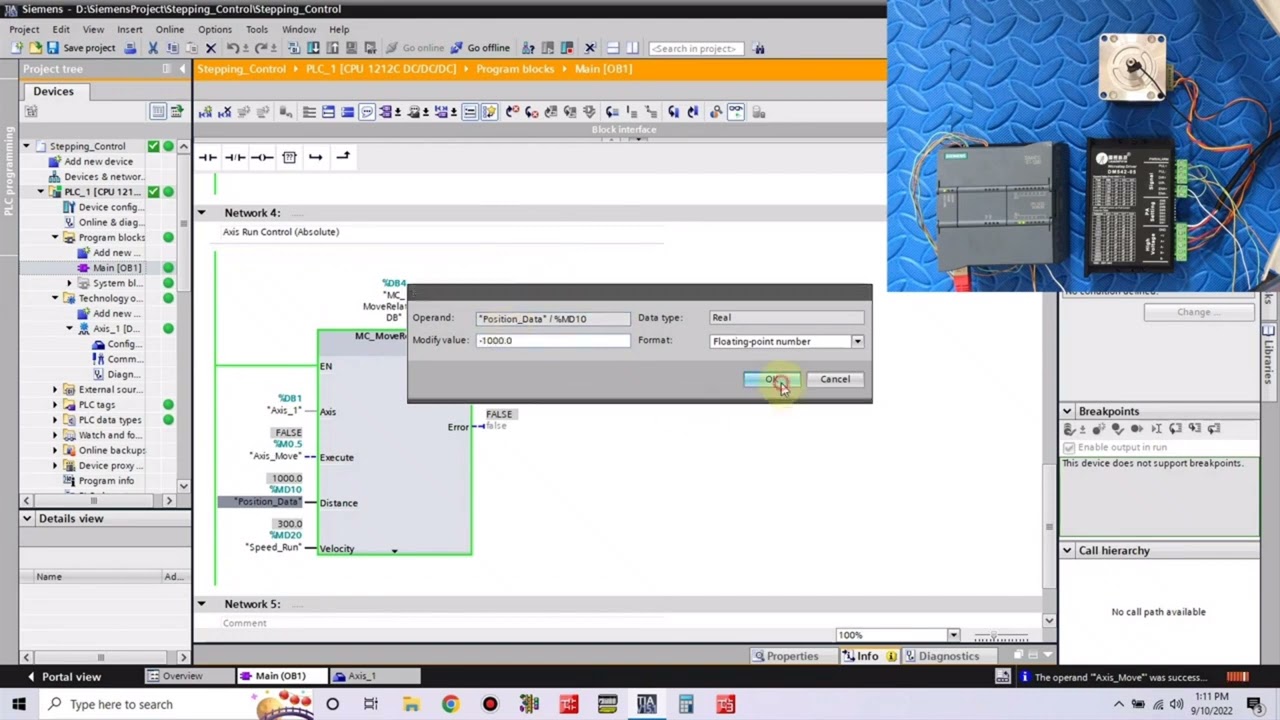Image resolution: width=1280 pixels, height=720 pixels.
Task: Open the Options menu
Action: [214, 29]
